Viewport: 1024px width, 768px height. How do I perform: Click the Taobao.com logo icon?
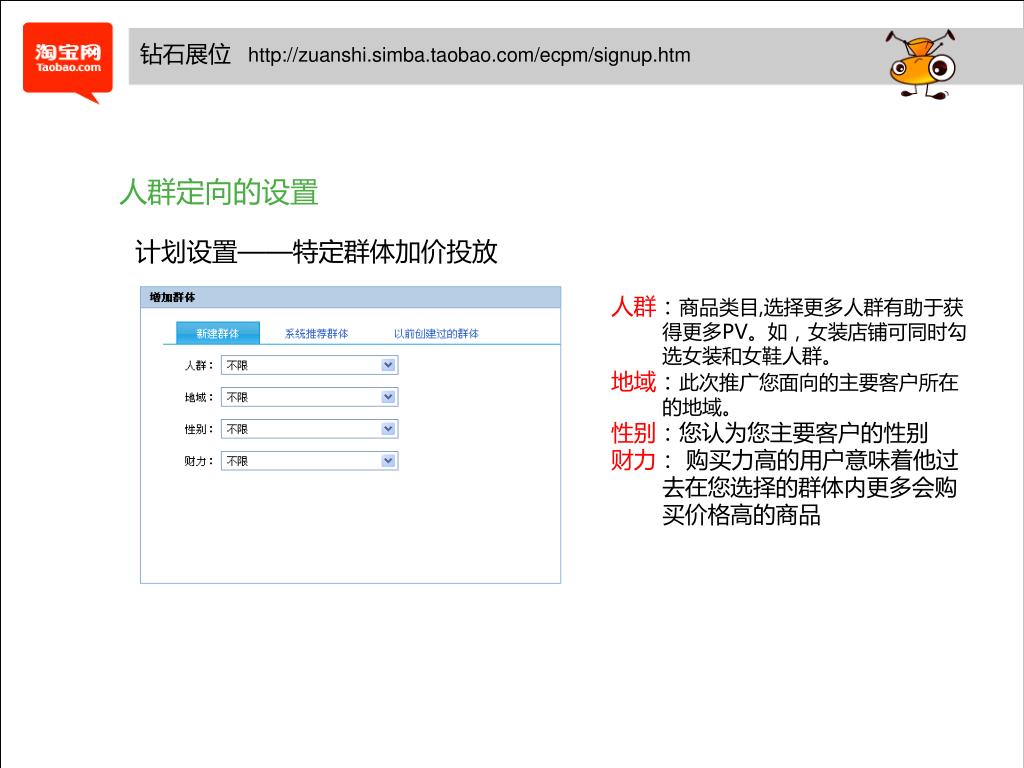(x=68, y=61)
